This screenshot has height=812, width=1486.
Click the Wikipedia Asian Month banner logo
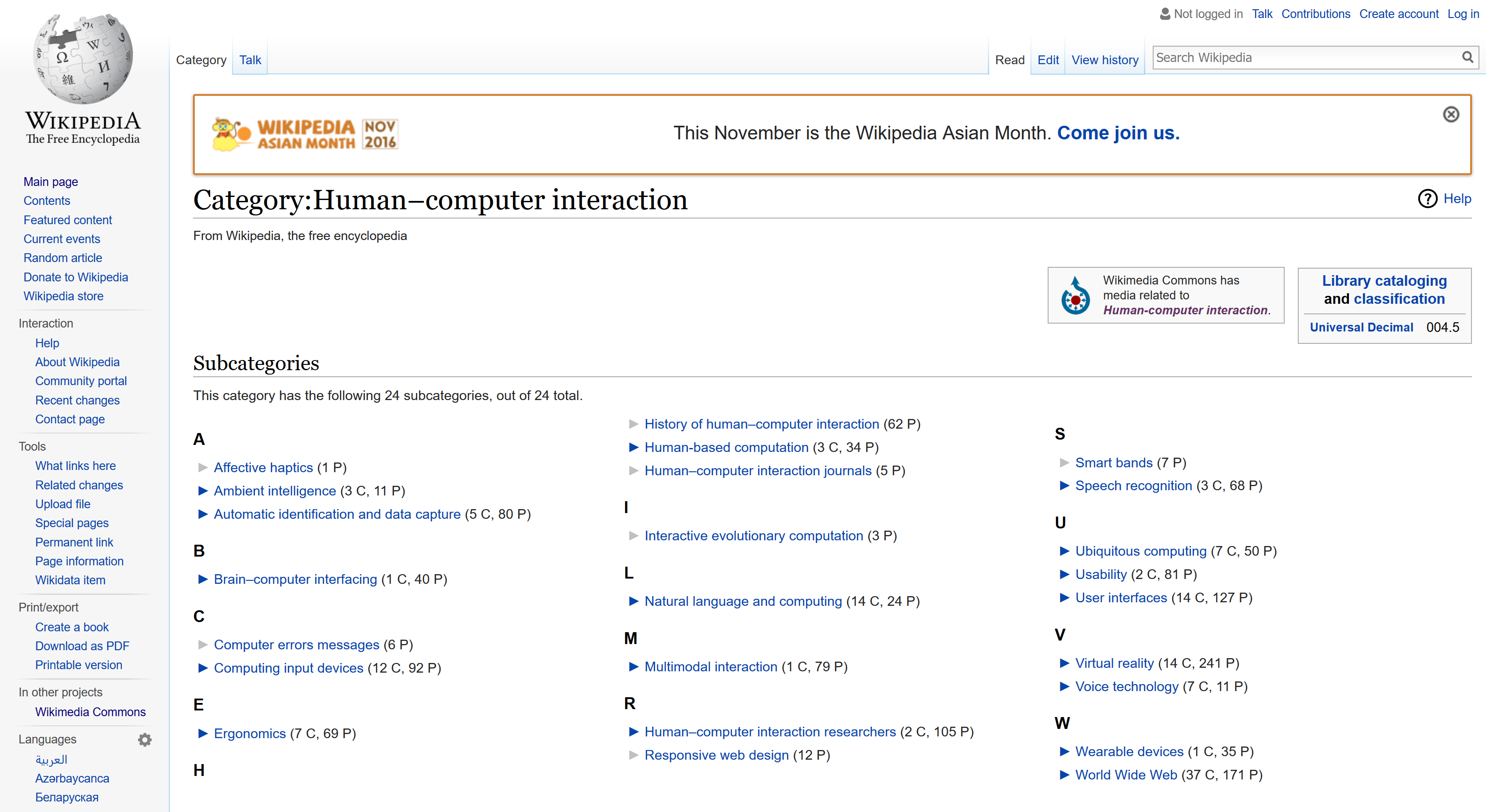click(x=305, y=134)
